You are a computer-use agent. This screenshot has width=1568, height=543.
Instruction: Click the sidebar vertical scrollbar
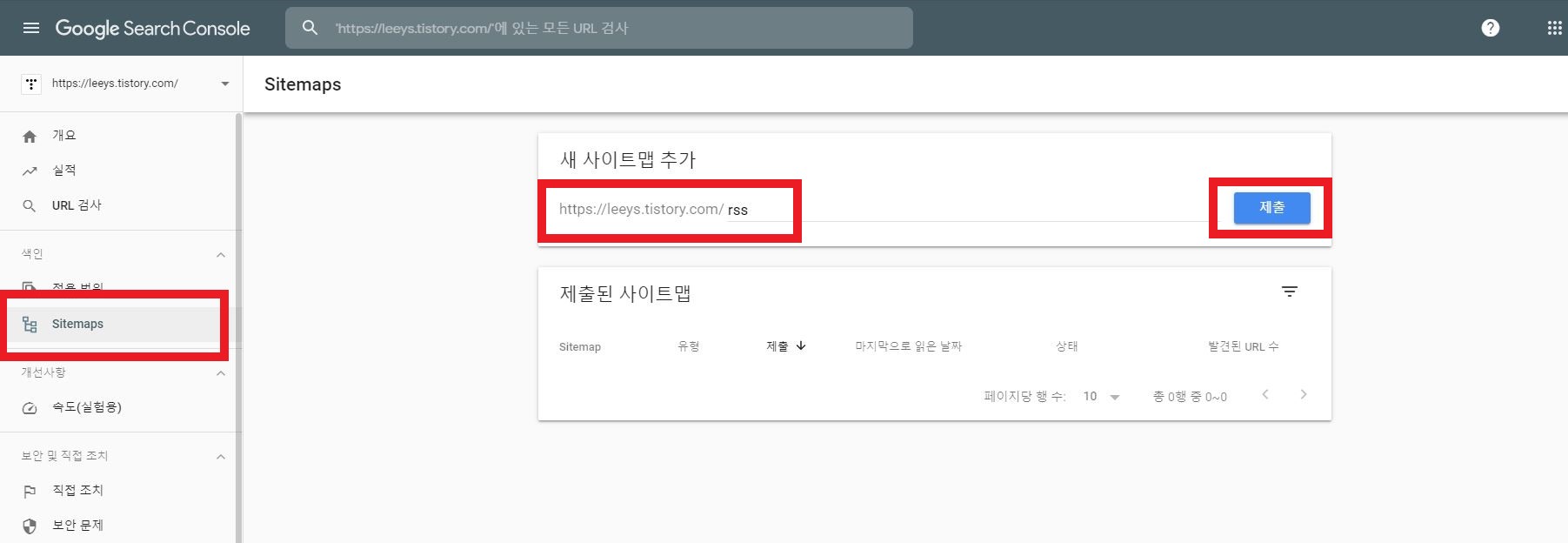coord(239,328)
